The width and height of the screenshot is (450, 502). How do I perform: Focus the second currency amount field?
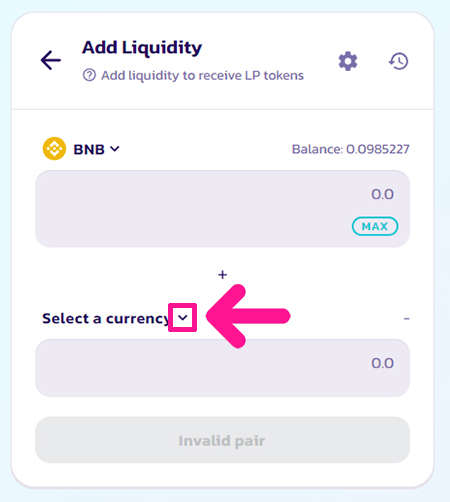[x=222, y=368]
